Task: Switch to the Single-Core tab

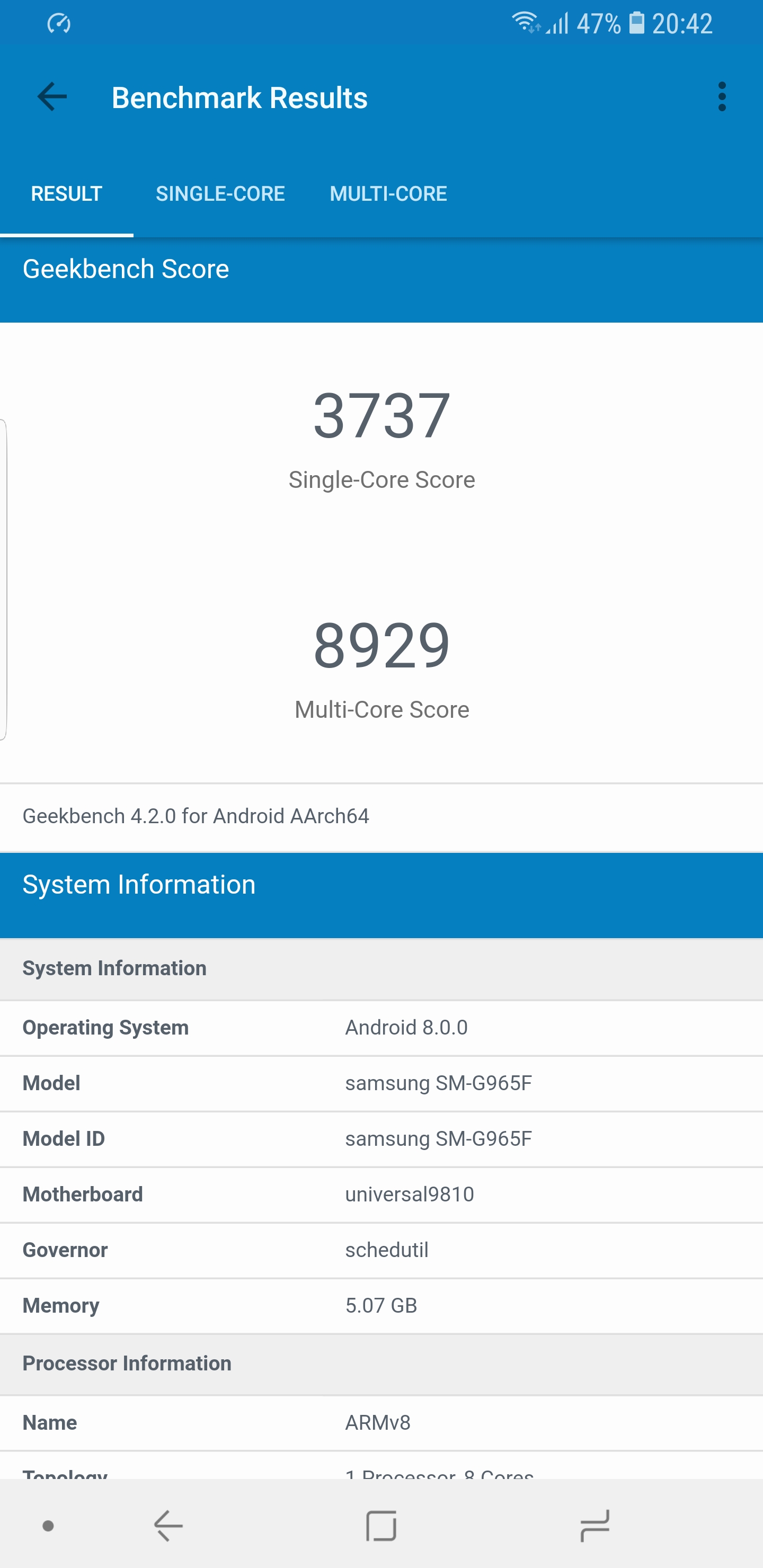Action: click(220, 193)
